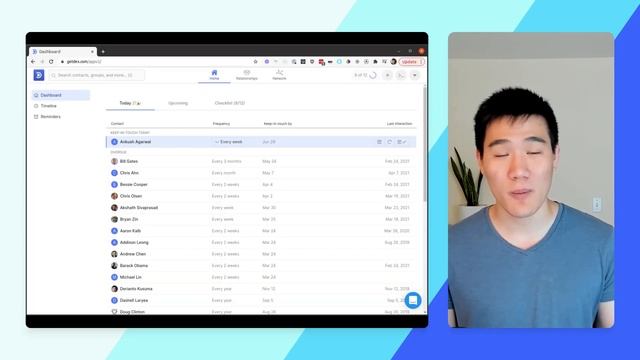This screenshot has width=640, height=360.
Task: Open the Every week frequency dropdown for Ankush Agarwal
Action: [229, 142]
